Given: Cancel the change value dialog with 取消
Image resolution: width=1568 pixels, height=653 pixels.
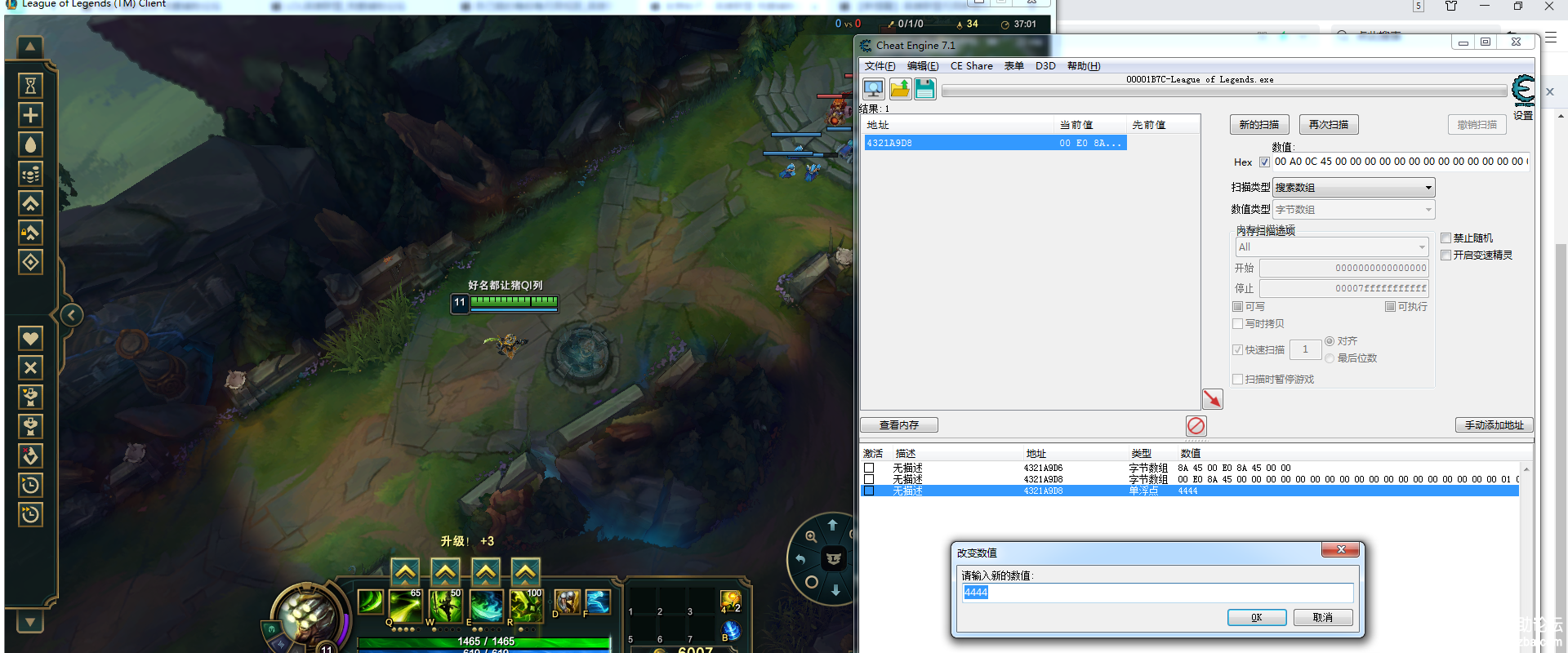Looking at the screenshot, I should 1323,618.
